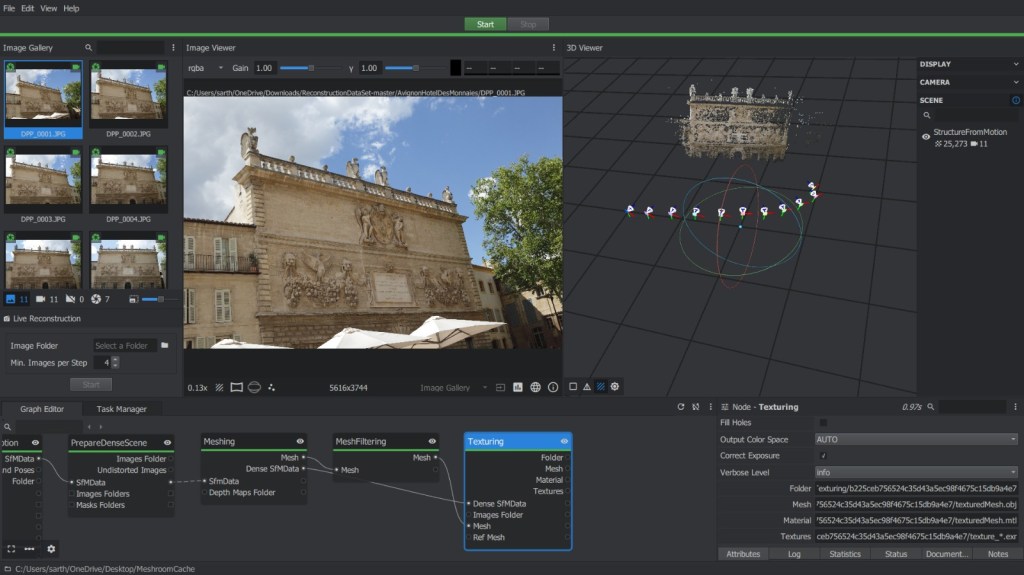Screen dimensions: 1024x575
Task: Open the Output Color Space dropdown
Action: pos(916,439)
